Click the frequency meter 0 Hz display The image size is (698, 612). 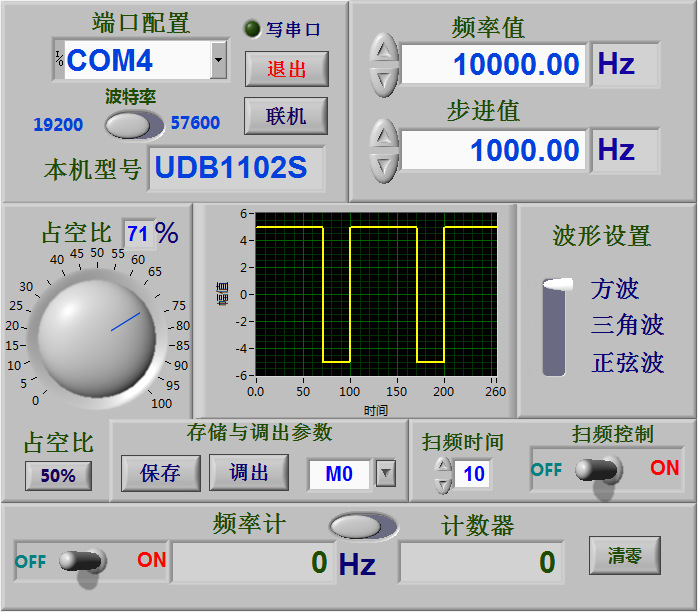coord(253,562)
